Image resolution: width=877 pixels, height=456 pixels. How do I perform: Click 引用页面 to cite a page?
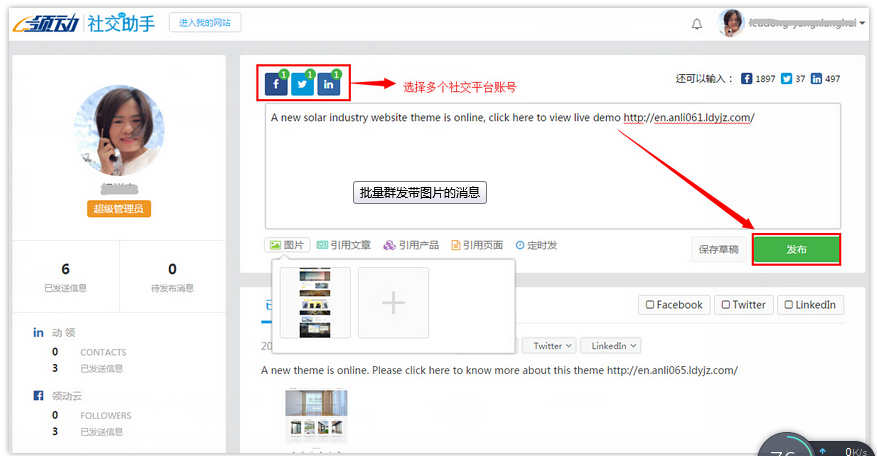[x=477, y=245]
